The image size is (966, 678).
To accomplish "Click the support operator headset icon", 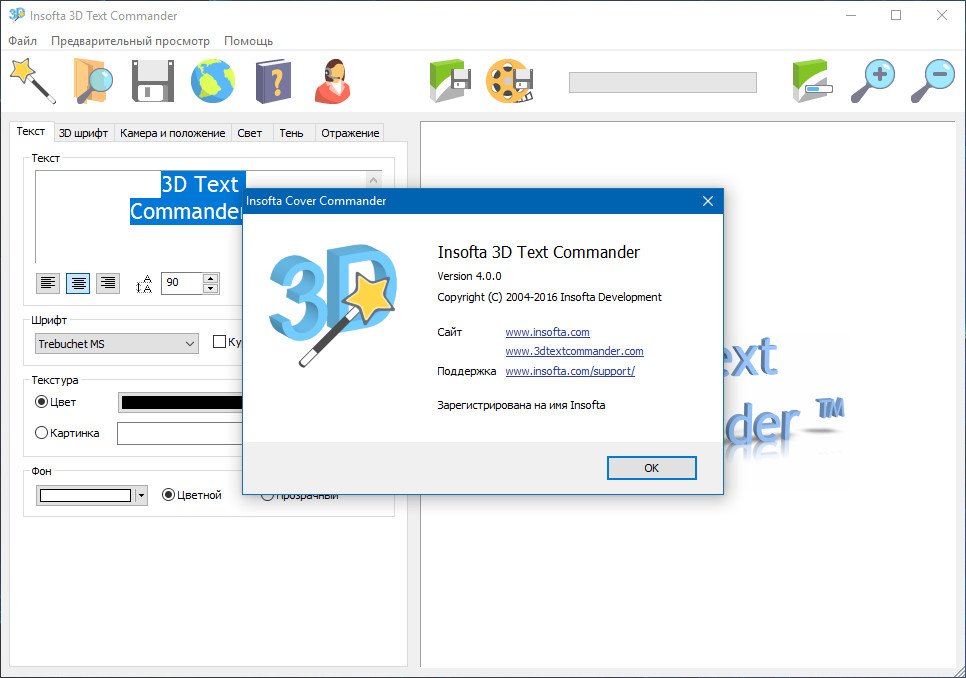I will click(333, 81).
